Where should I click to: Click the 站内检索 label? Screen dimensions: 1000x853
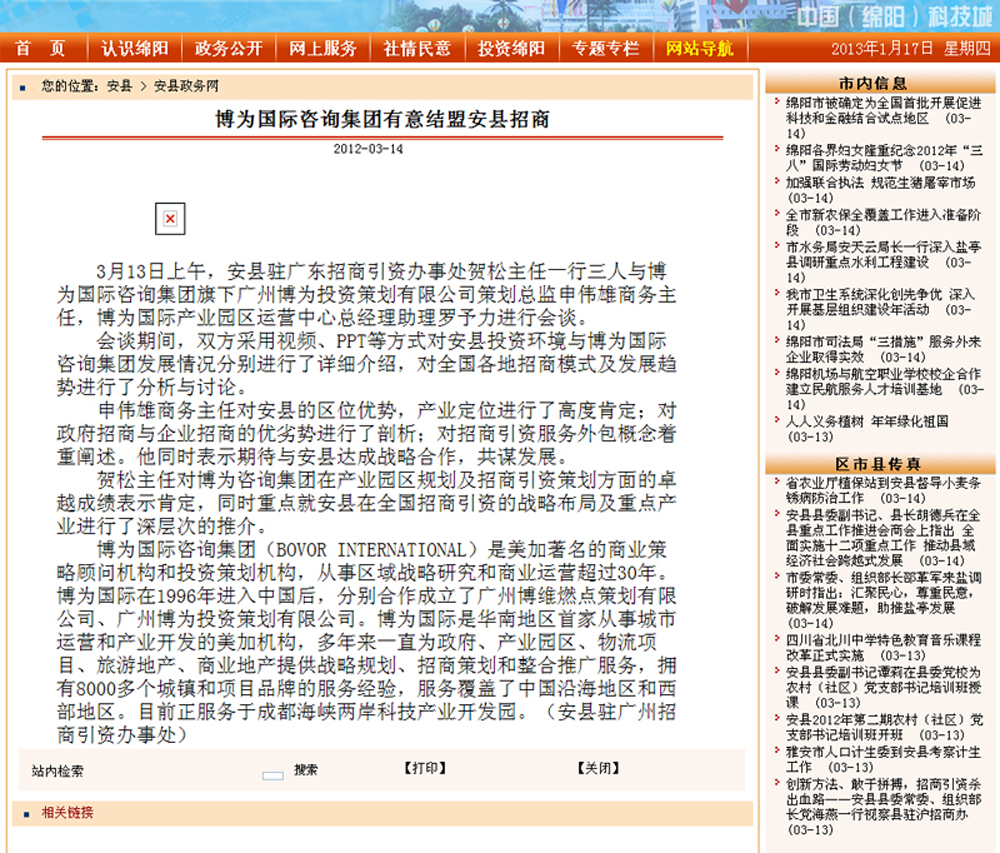click(x=57, y=771)
